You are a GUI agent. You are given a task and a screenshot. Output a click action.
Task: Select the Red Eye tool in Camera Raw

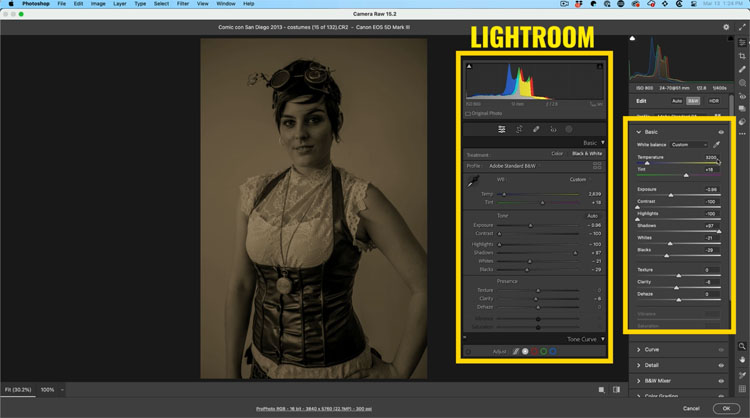pyautogui.click(x=742, y=96)
